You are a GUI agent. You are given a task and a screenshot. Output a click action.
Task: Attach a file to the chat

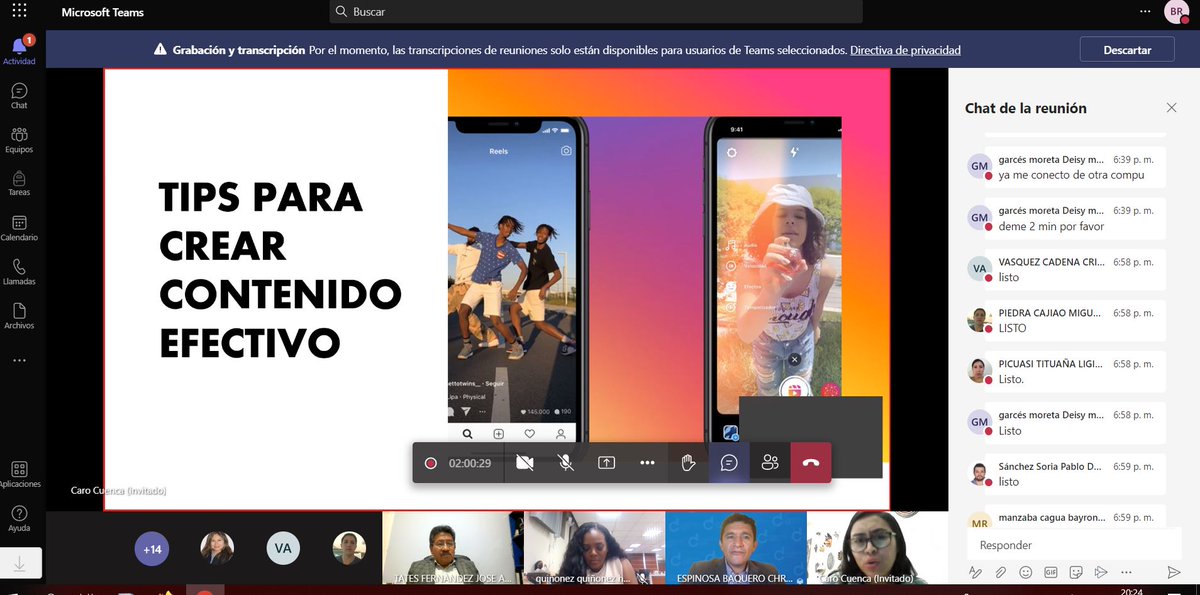pyautogui.click(x=1000, y=572)
